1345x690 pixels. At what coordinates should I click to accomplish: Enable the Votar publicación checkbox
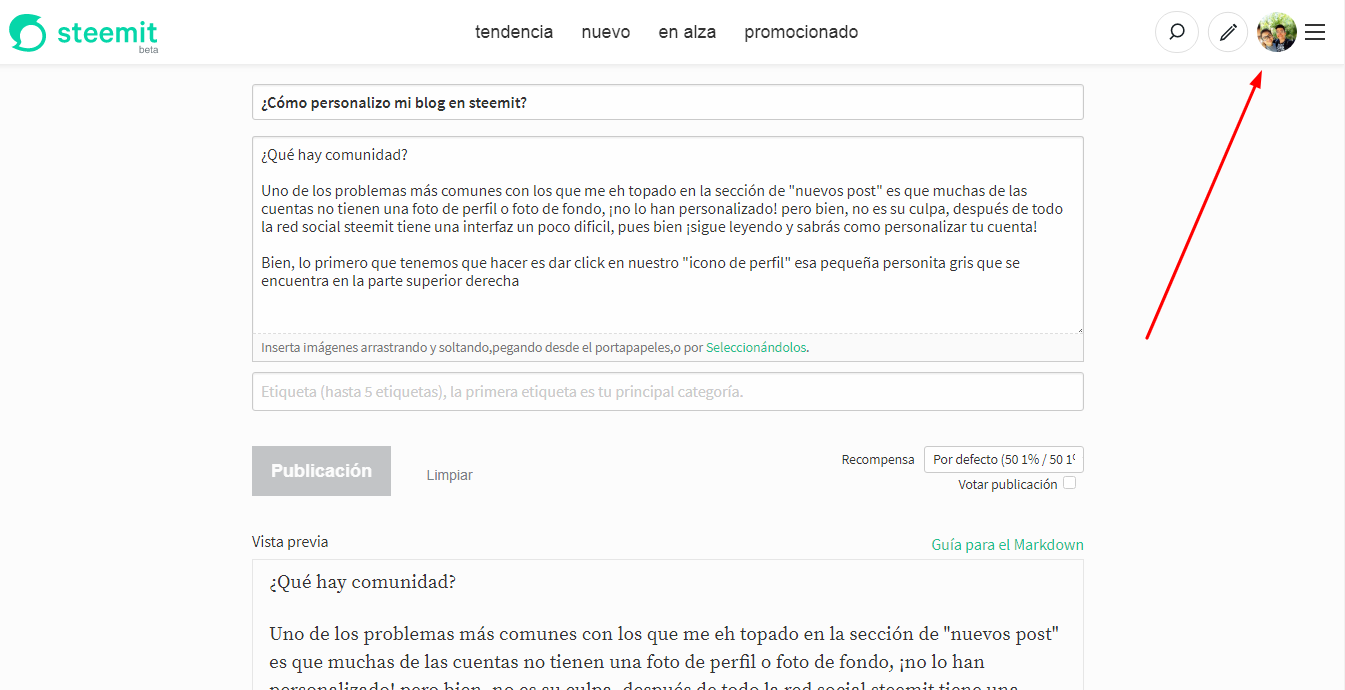1069,483
